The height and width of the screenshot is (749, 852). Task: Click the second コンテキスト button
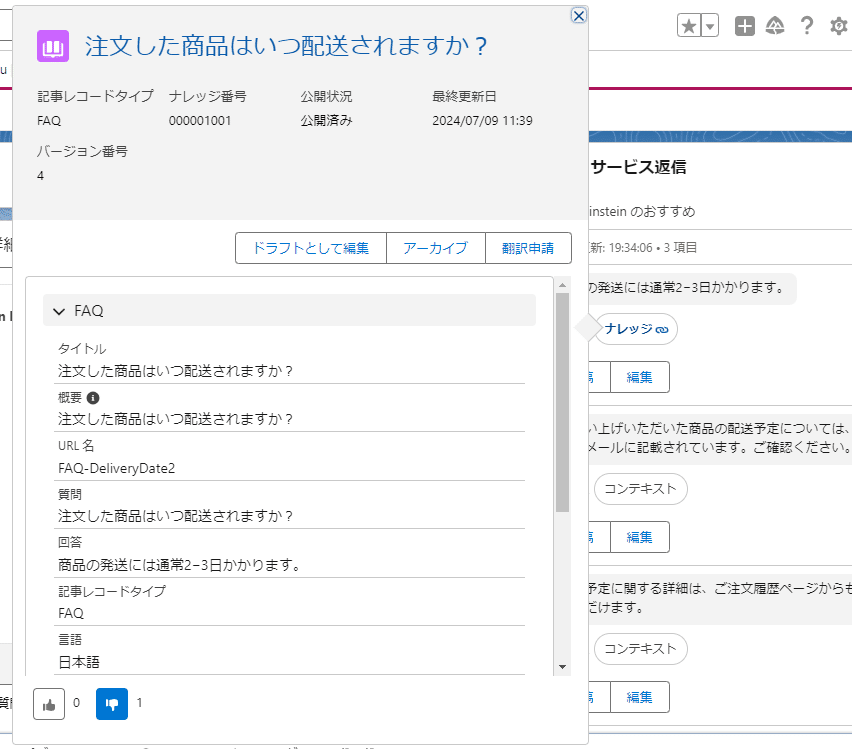pyautogui.click(x=640, y=649)
